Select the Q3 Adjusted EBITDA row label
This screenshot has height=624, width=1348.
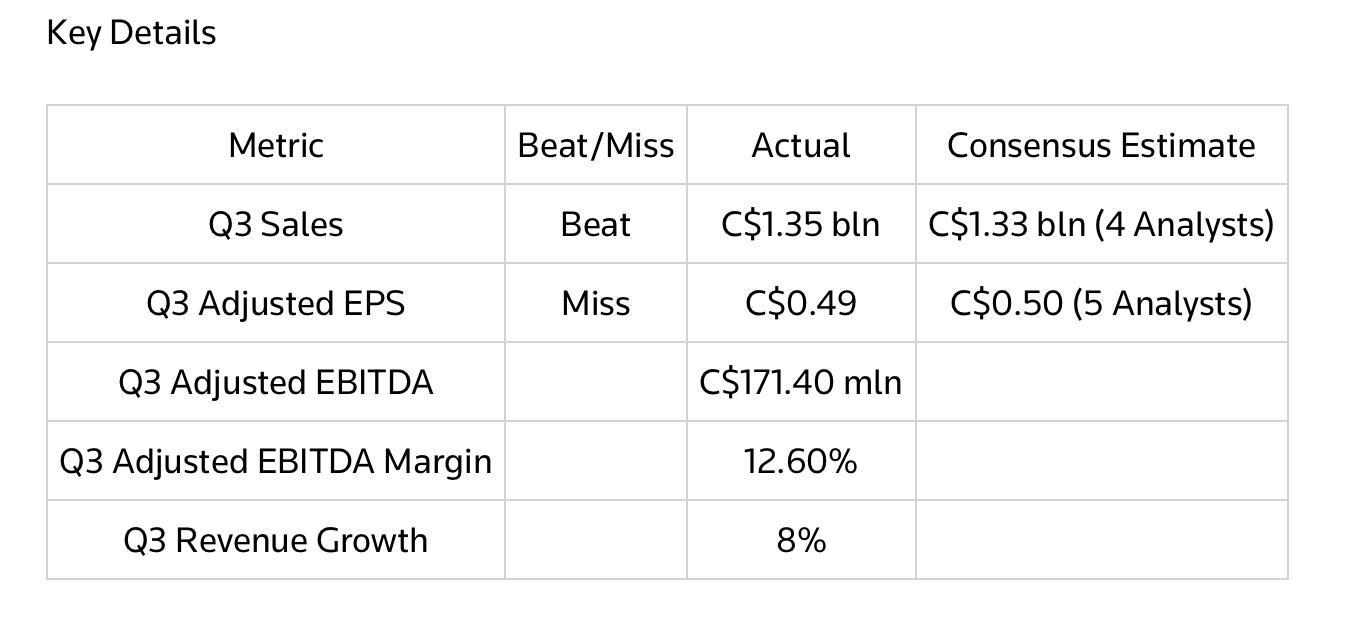276,382
